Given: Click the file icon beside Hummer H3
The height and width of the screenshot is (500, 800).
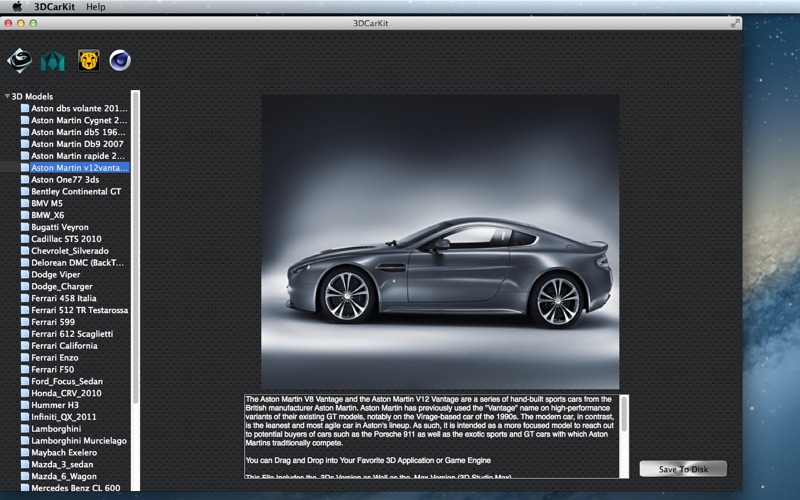Looking at the screenshot, I should point(24,405).
